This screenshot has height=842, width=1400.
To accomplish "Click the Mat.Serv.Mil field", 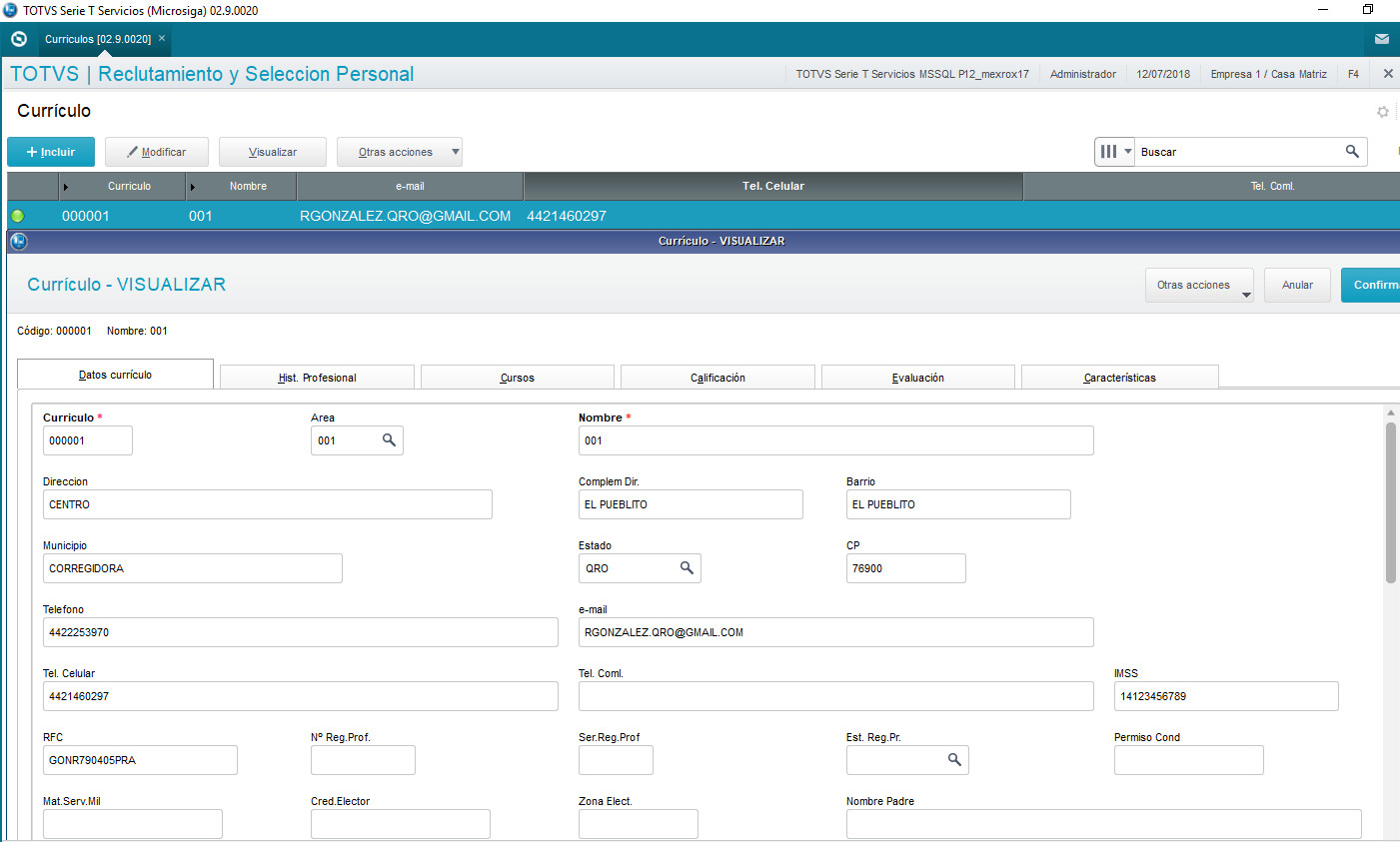I will pyautogui.click(x=133, y=824).
